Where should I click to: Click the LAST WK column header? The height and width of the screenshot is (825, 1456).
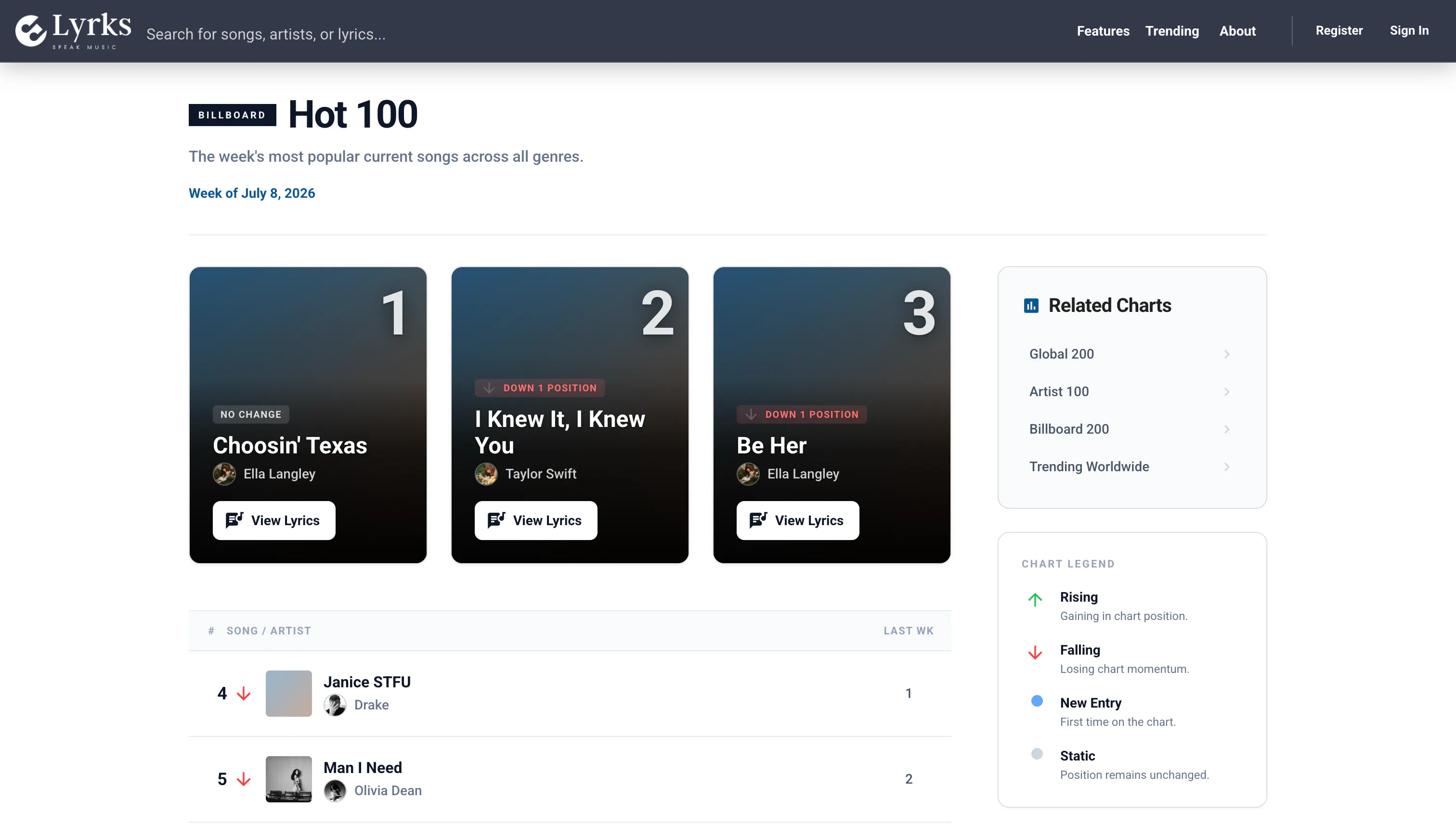(x=909, y=631)
